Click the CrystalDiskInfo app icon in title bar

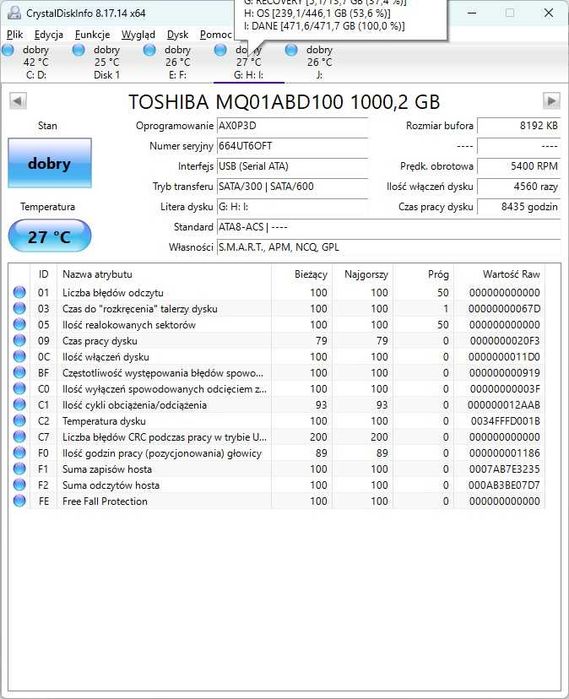tap(15, 13)
